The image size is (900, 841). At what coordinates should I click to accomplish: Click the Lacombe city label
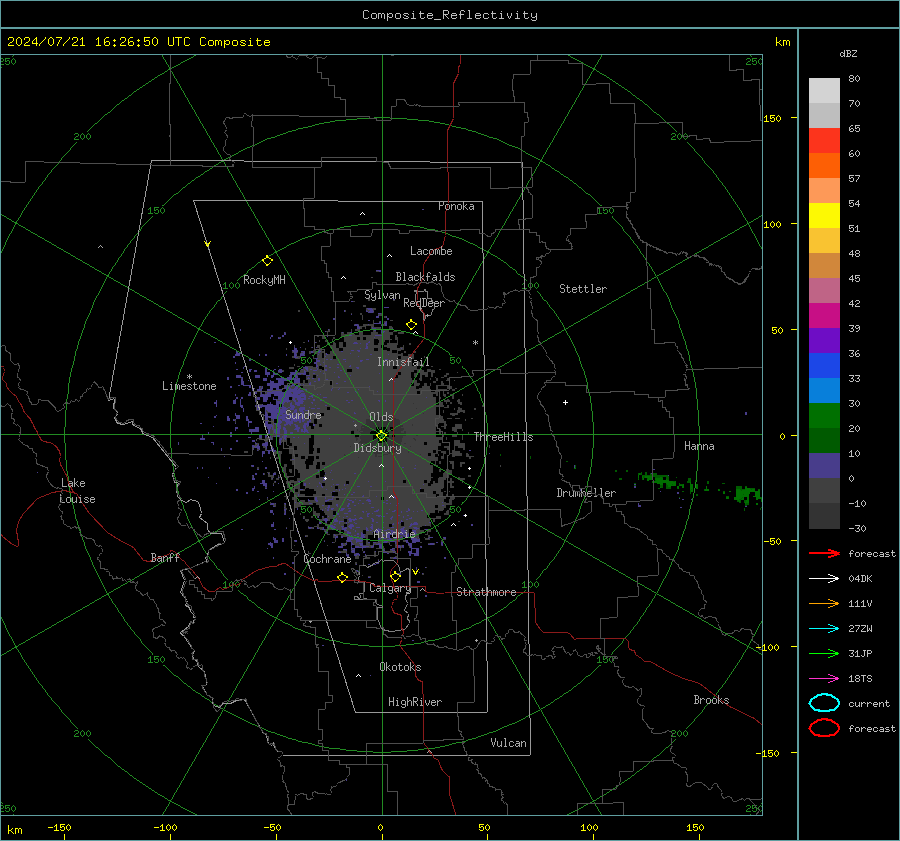click(x=431, y=251)
